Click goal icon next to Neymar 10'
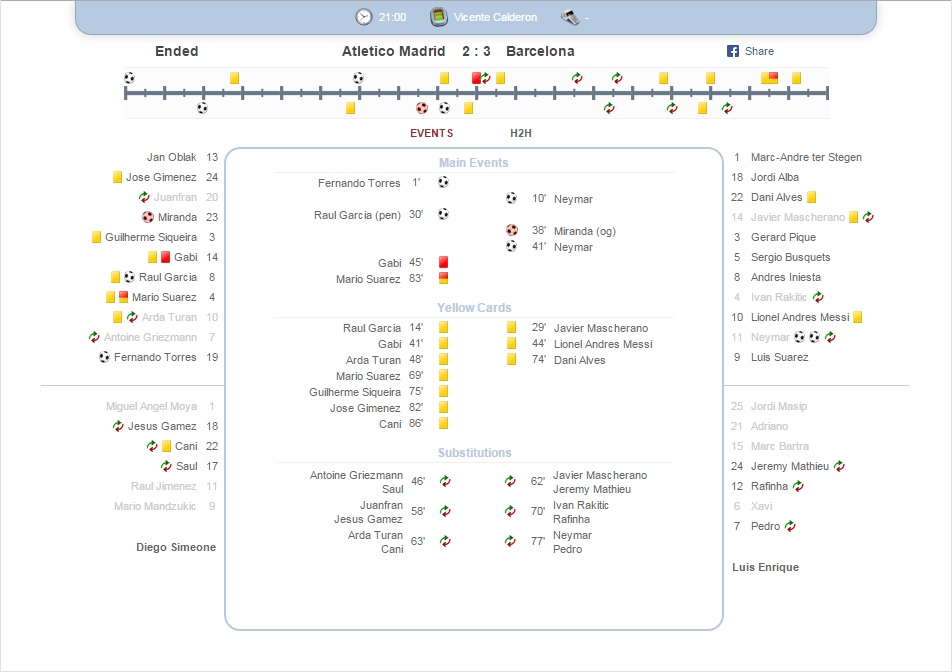 pos(511,198)
